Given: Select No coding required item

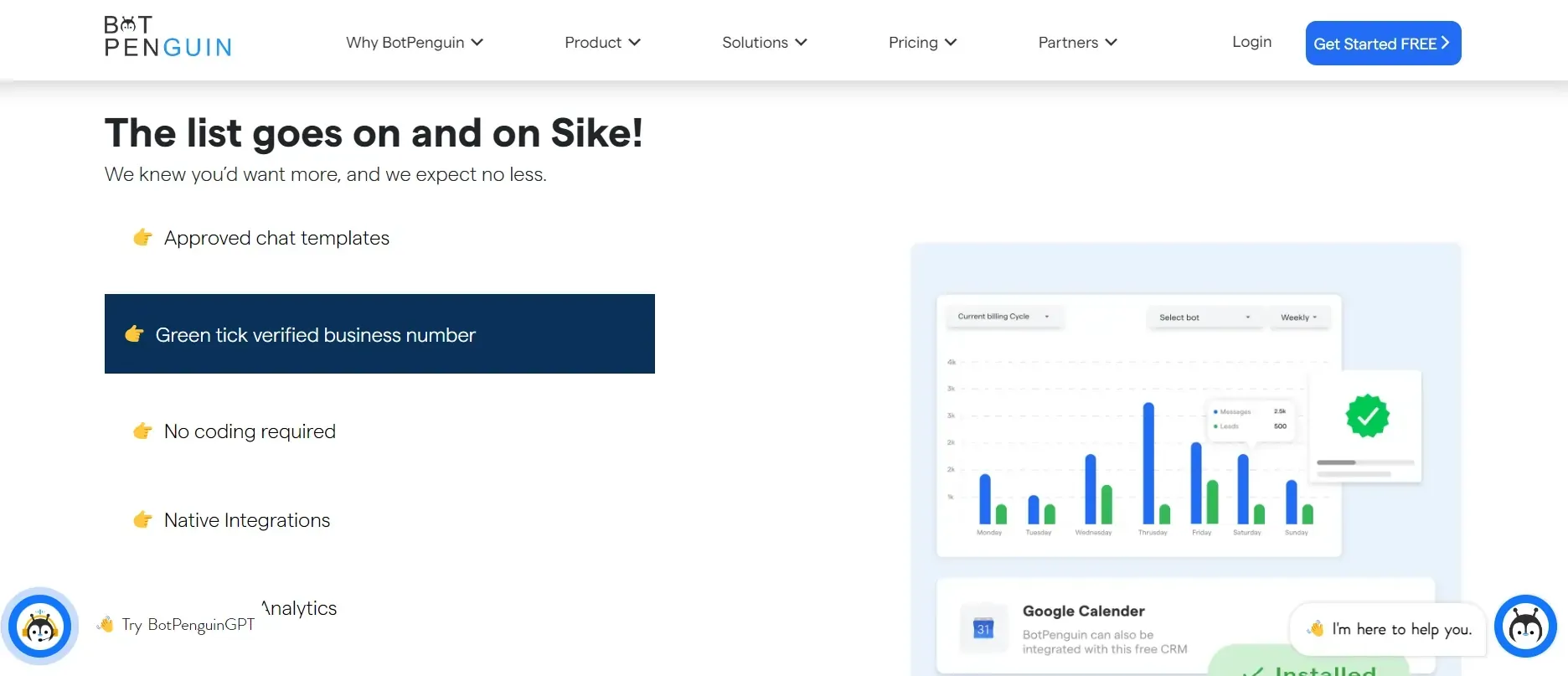Looking at the screenshot, I should coord(250,431).
